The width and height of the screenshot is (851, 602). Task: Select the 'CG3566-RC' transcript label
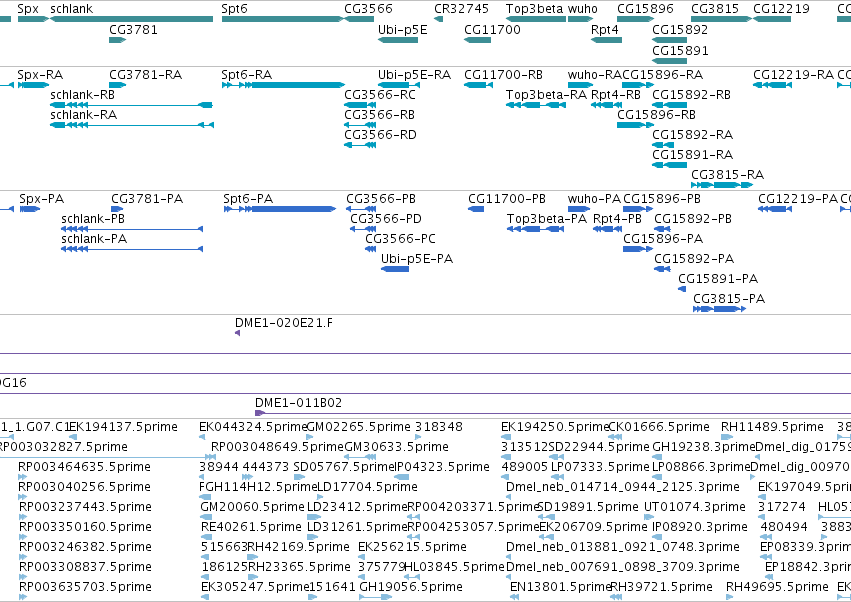380,94
